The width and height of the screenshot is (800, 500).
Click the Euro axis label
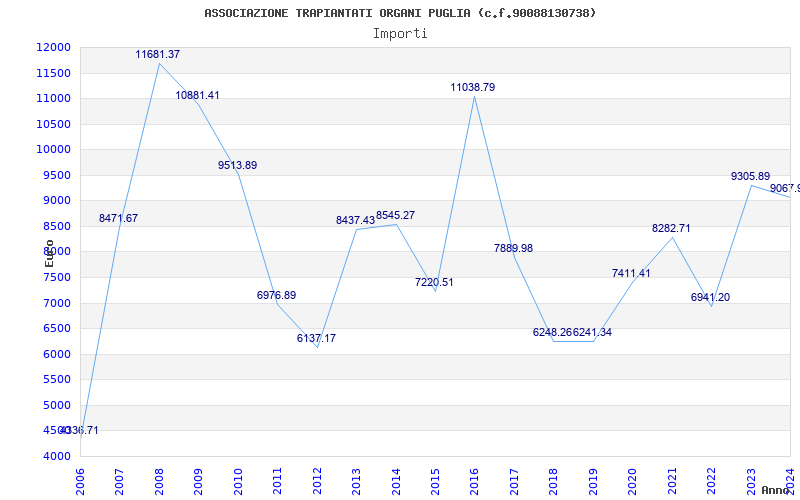(49, 253)
